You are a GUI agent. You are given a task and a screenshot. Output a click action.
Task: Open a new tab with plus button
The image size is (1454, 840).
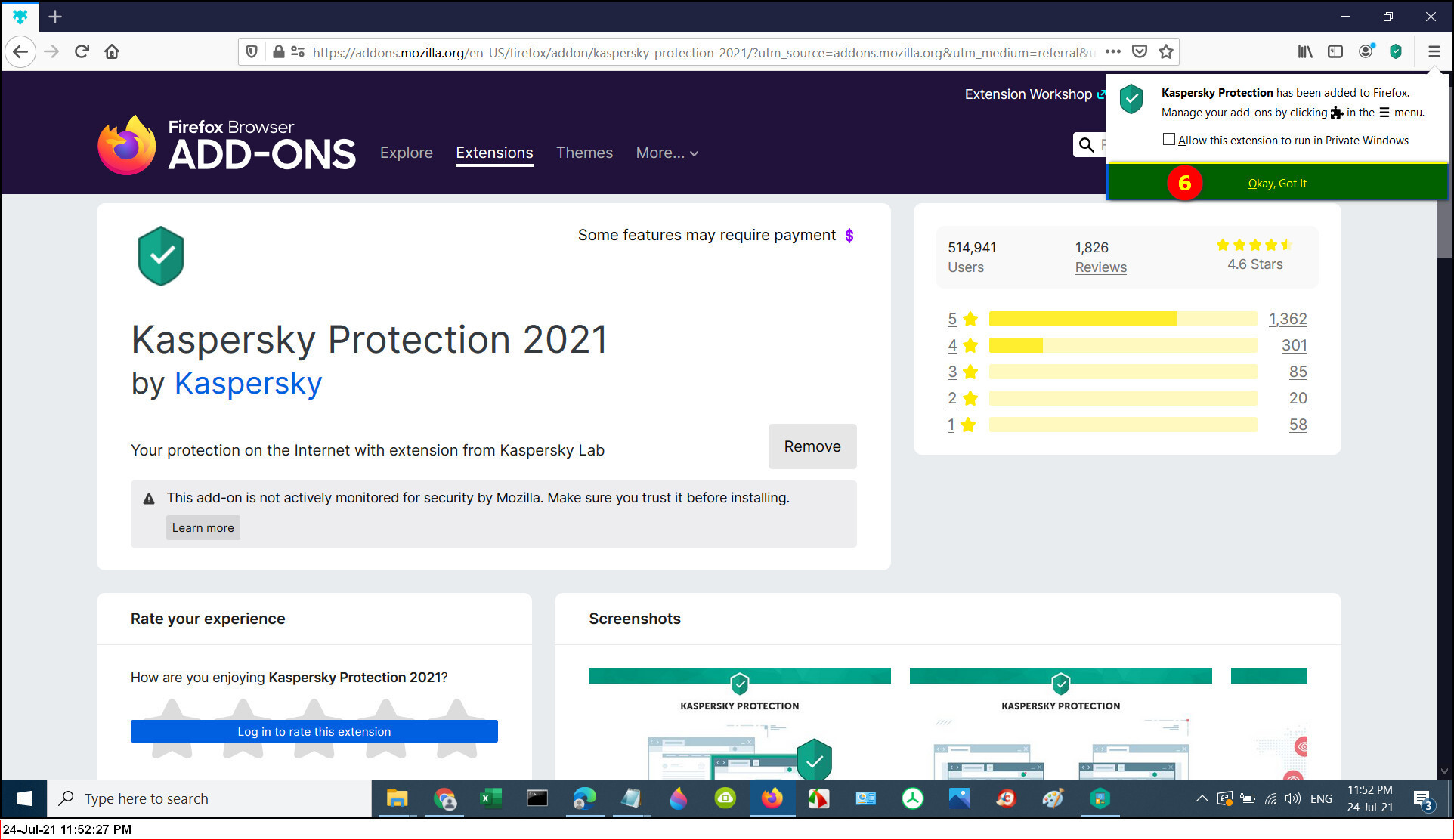tap(55, 17)
